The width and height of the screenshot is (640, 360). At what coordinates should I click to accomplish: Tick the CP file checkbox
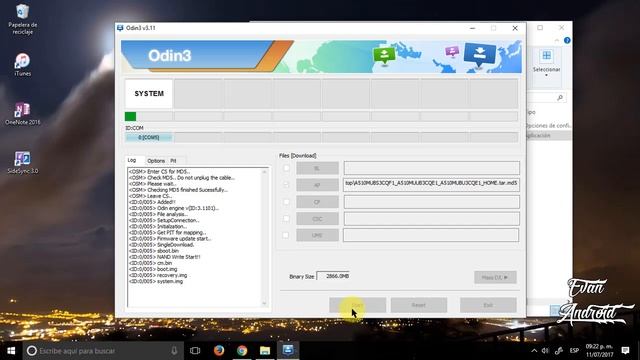(x=287, y=202)
